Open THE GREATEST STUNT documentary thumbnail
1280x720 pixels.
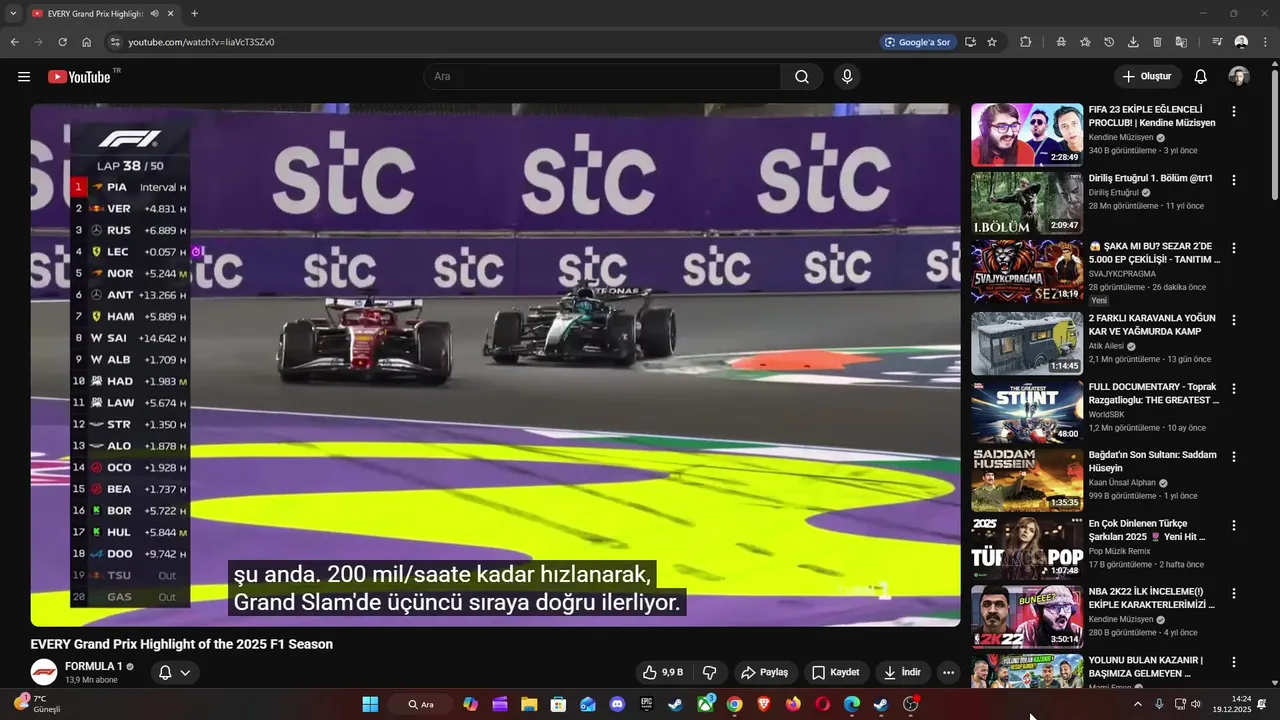pyautogui.click(x=1027, y=411)
